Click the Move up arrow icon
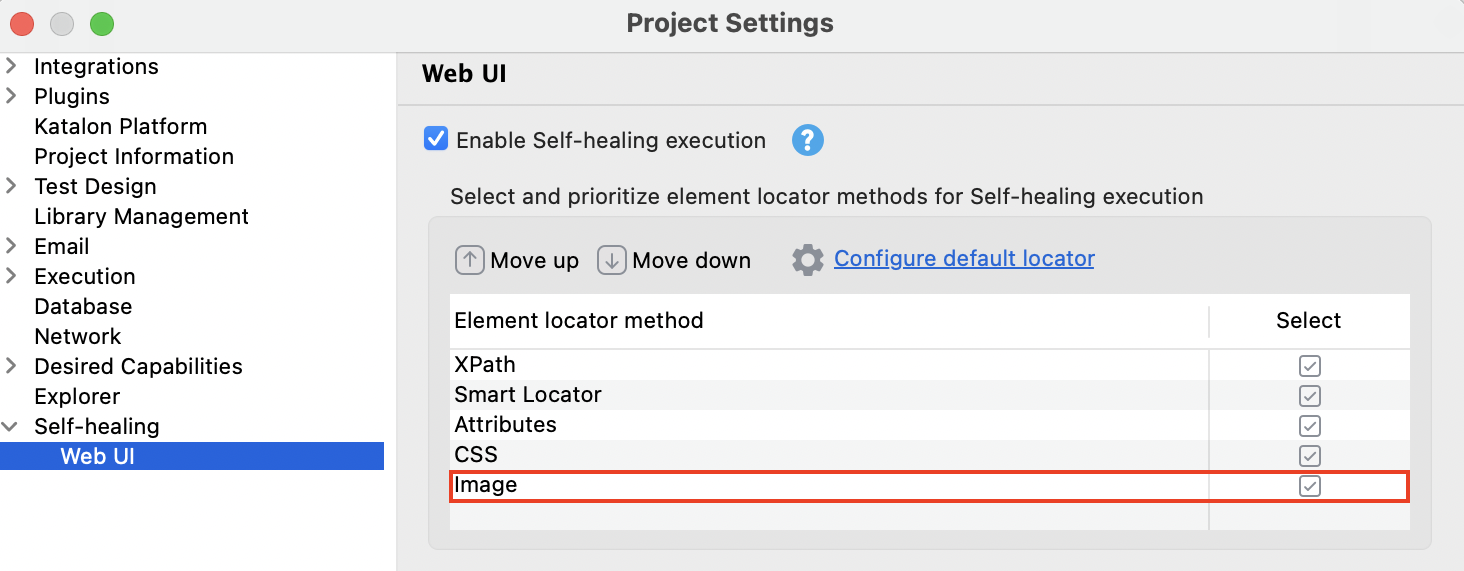The width and height of the screenshot is (1464, 571). point(470,260)
